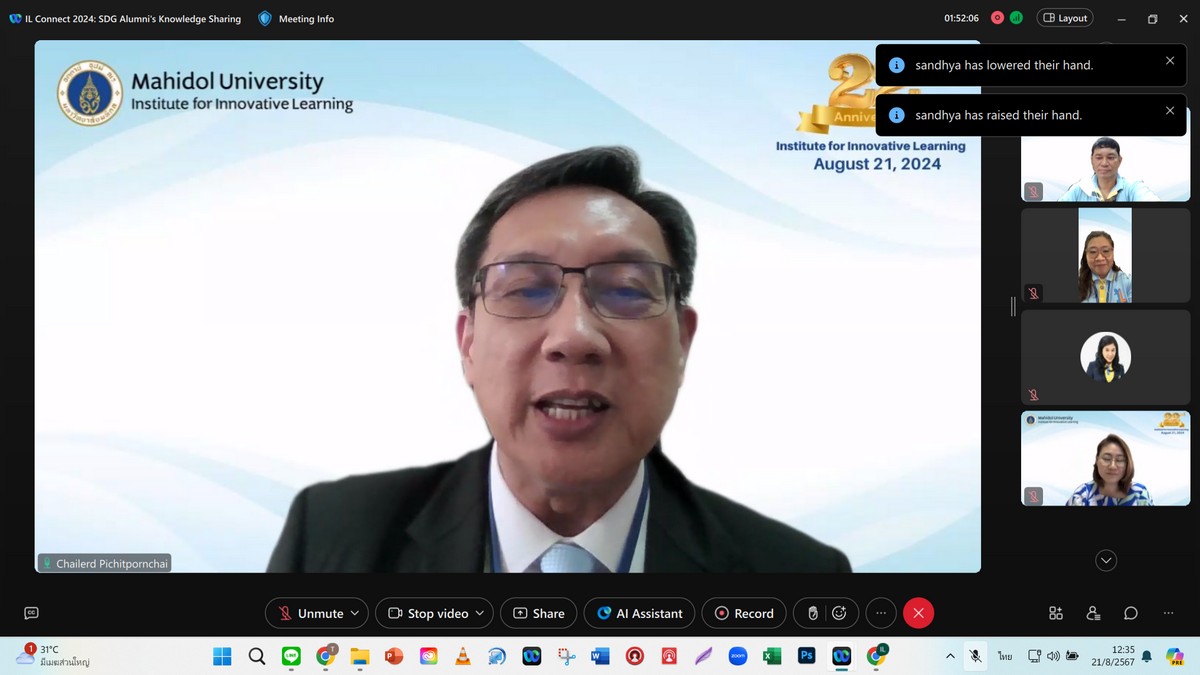
Task: Click the green network quality indicator
Action: point(1016,18)
